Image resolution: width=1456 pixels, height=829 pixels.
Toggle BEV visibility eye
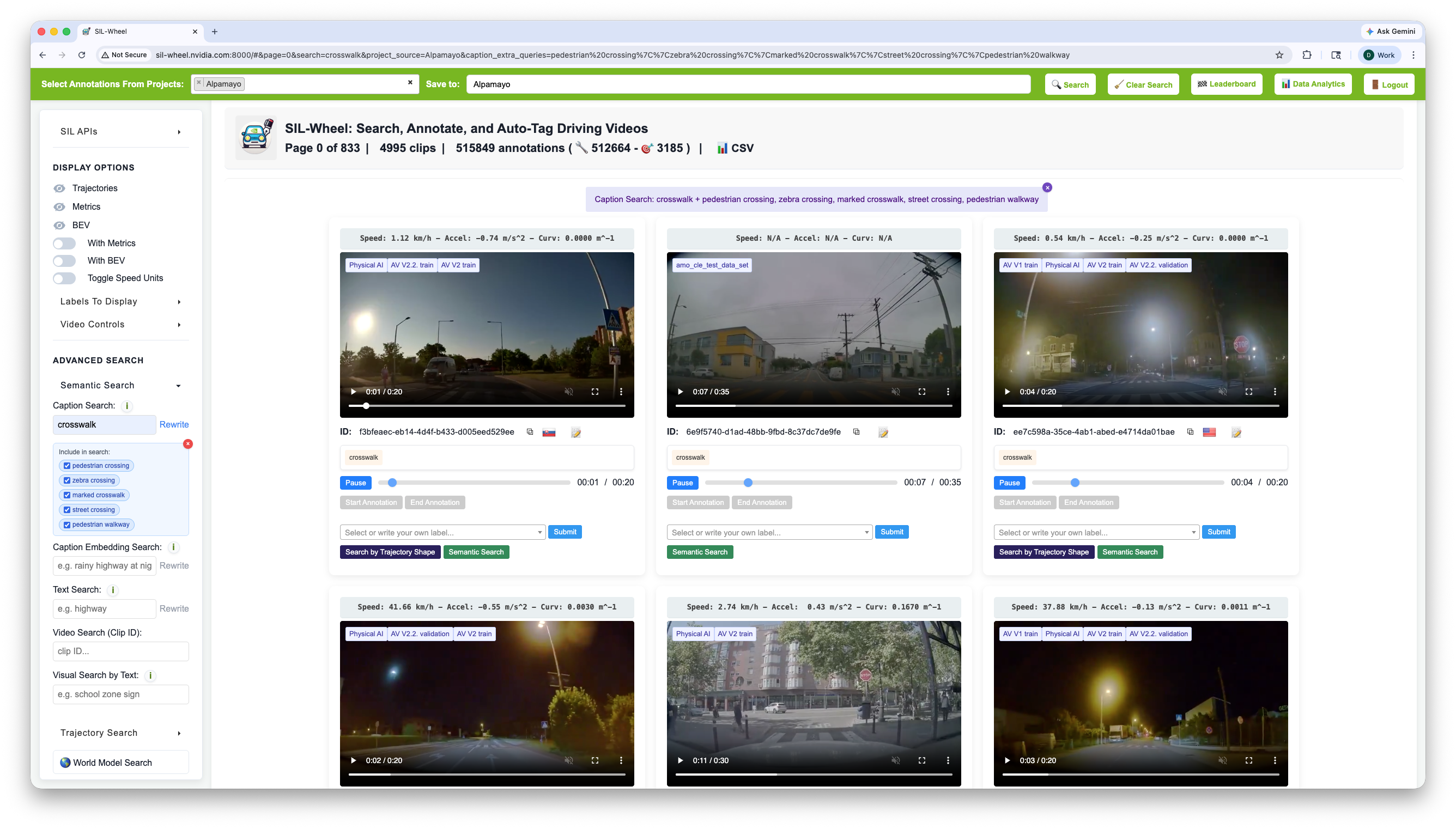[x=59, y=225]
